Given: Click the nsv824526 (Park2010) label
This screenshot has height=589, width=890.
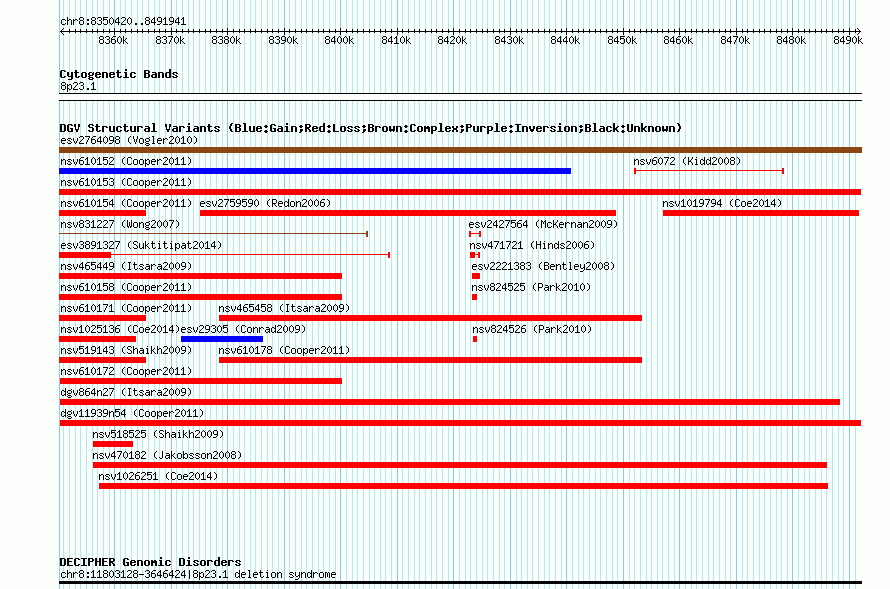Looking at the screenshot, I should 532,329.
